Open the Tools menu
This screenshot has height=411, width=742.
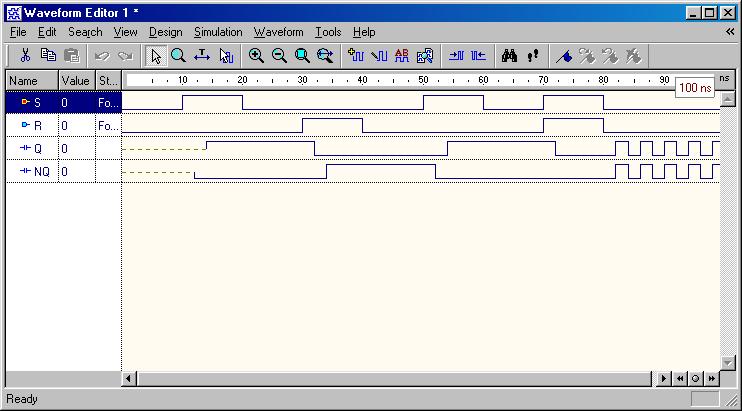coord(328,32)
